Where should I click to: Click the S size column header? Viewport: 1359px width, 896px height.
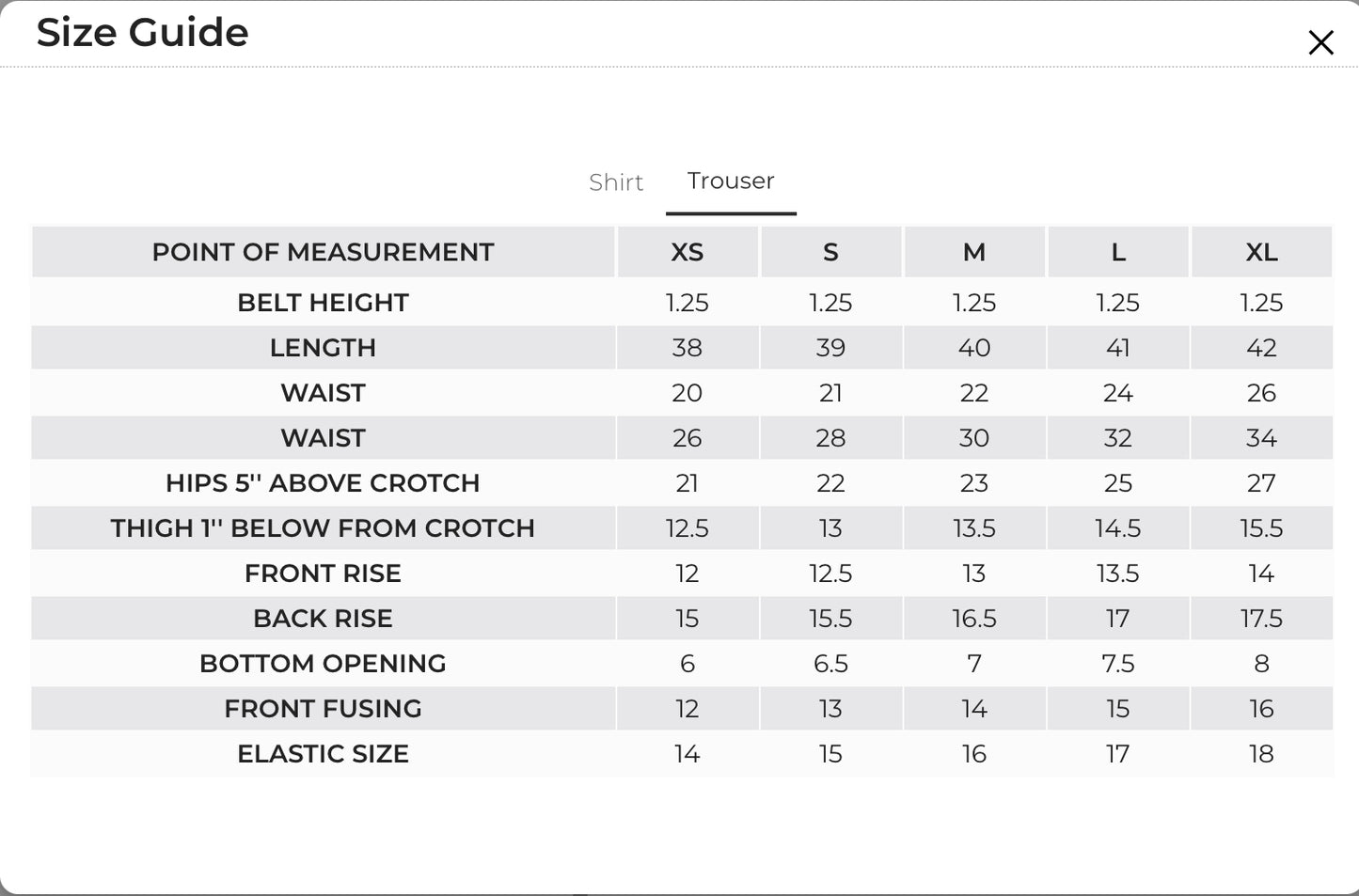830,252
